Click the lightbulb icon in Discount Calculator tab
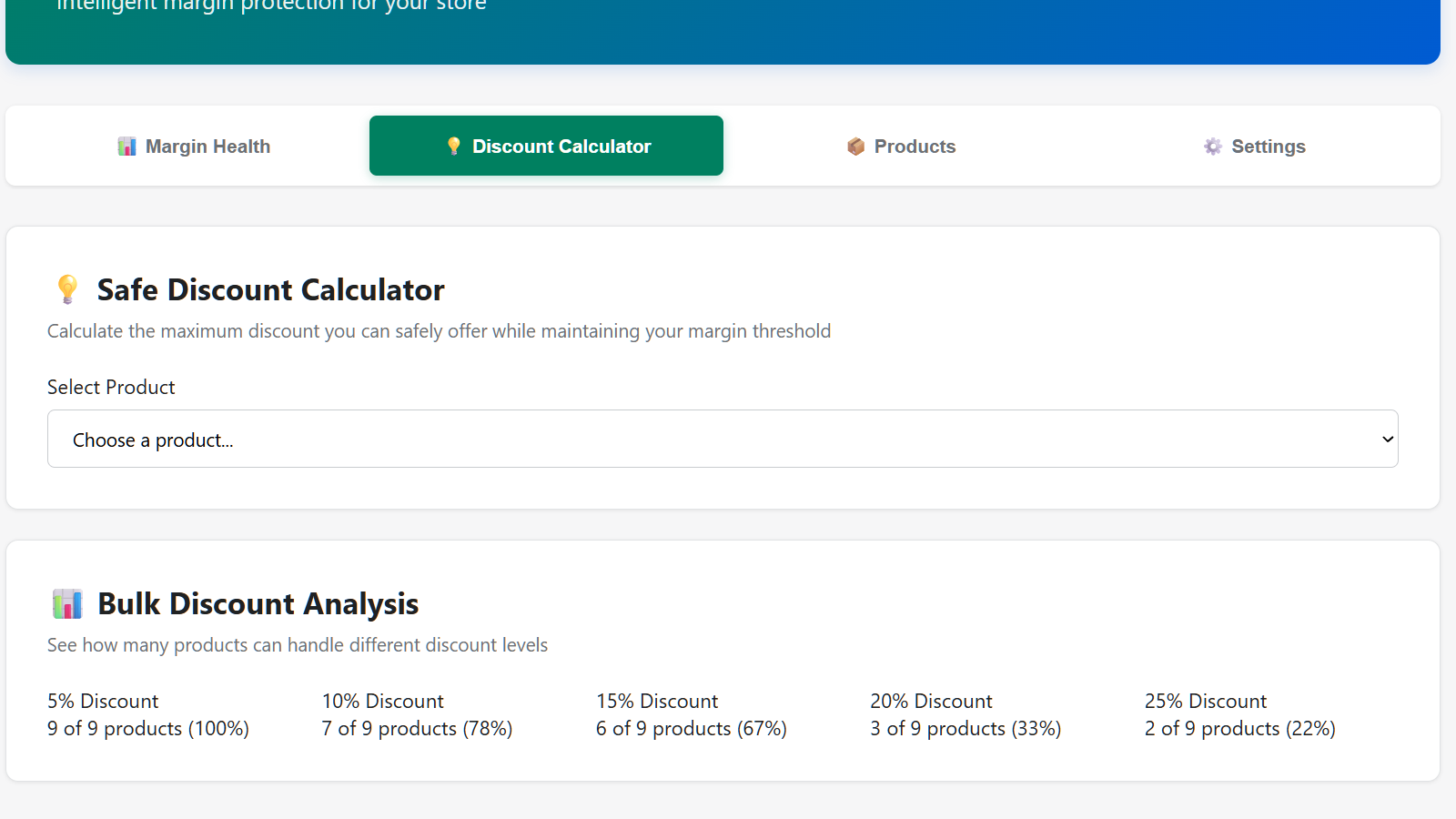This screenshot has width=1456, height=819. (x=452, y=146)
